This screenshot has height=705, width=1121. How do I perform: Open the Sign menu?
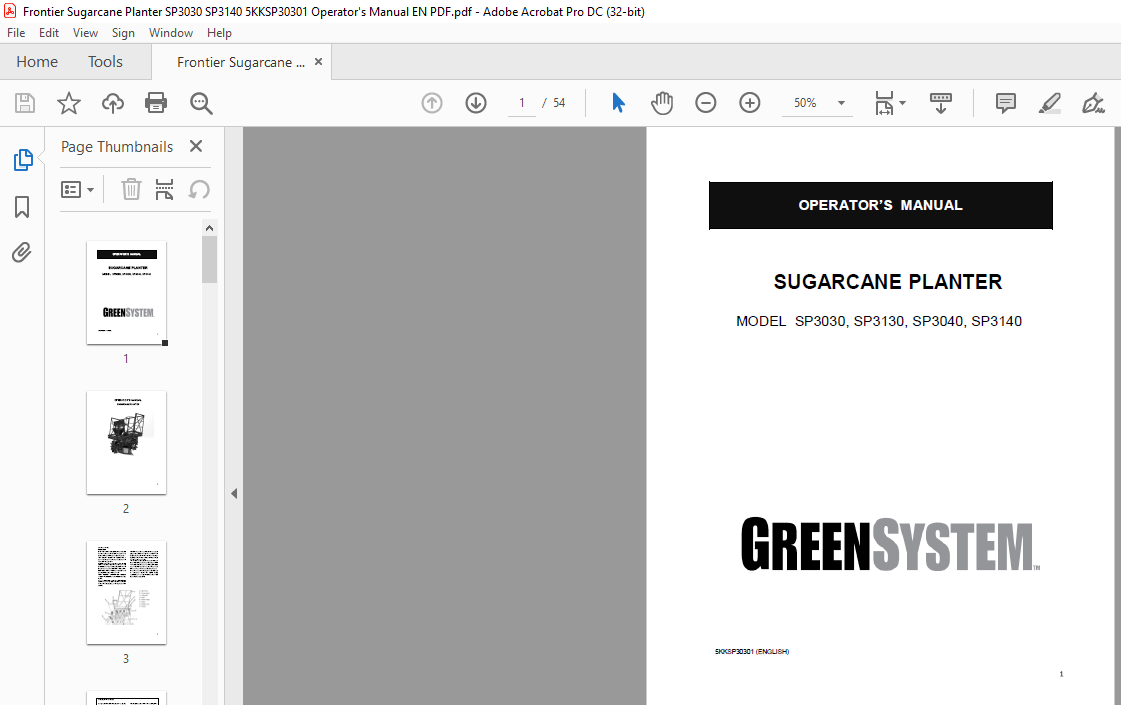point(123,33)
